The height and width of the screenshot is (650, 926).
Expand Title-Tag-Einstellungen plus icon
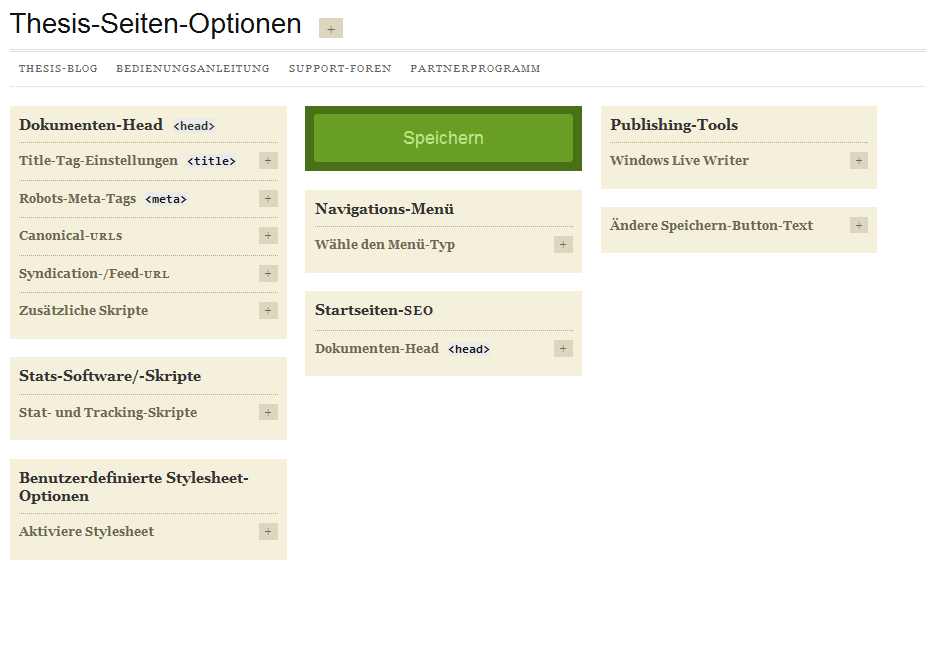click(268, 161)
